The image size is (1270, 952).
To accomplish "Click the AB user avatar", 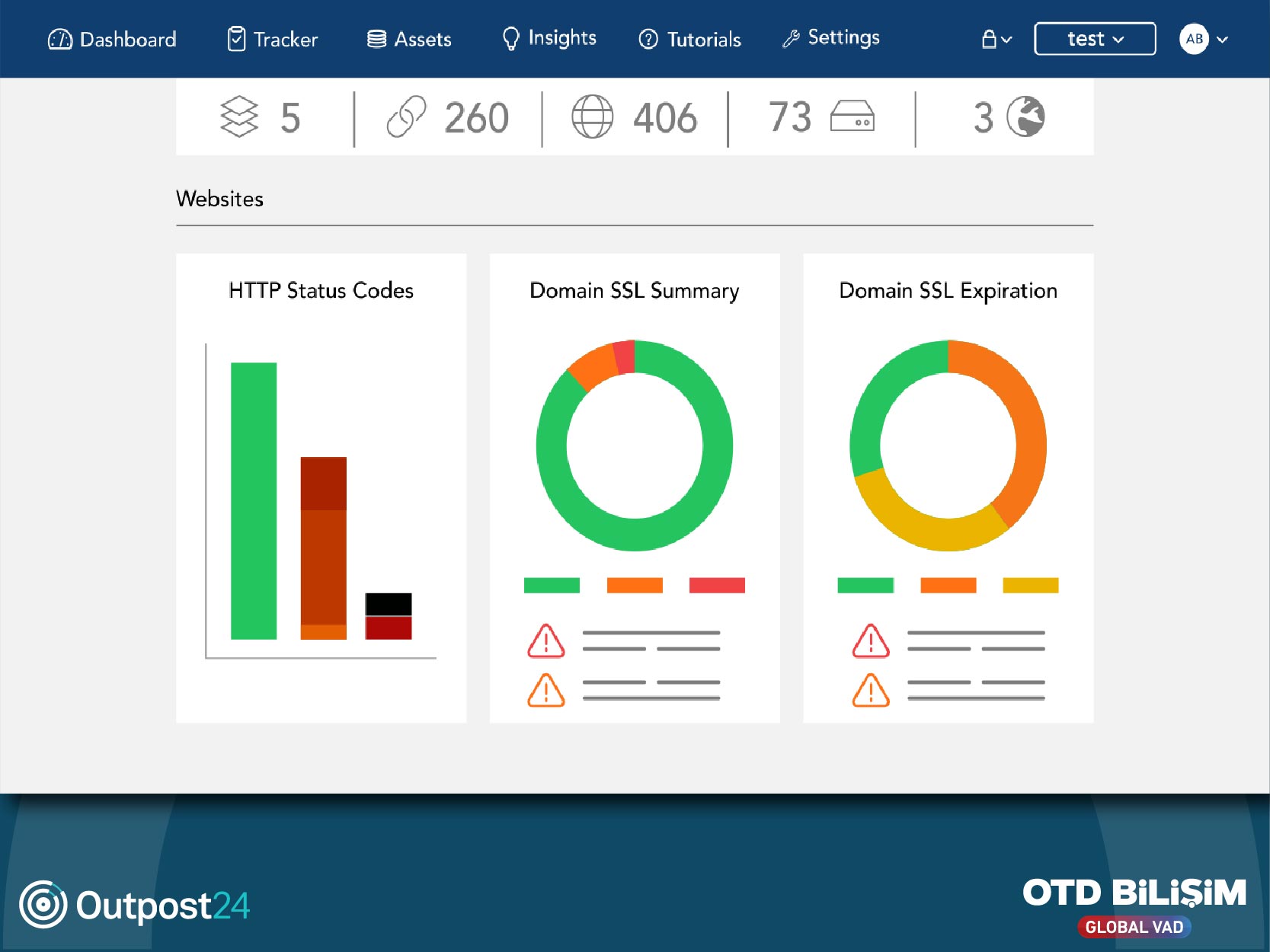I will click(x=1194, y=39).
